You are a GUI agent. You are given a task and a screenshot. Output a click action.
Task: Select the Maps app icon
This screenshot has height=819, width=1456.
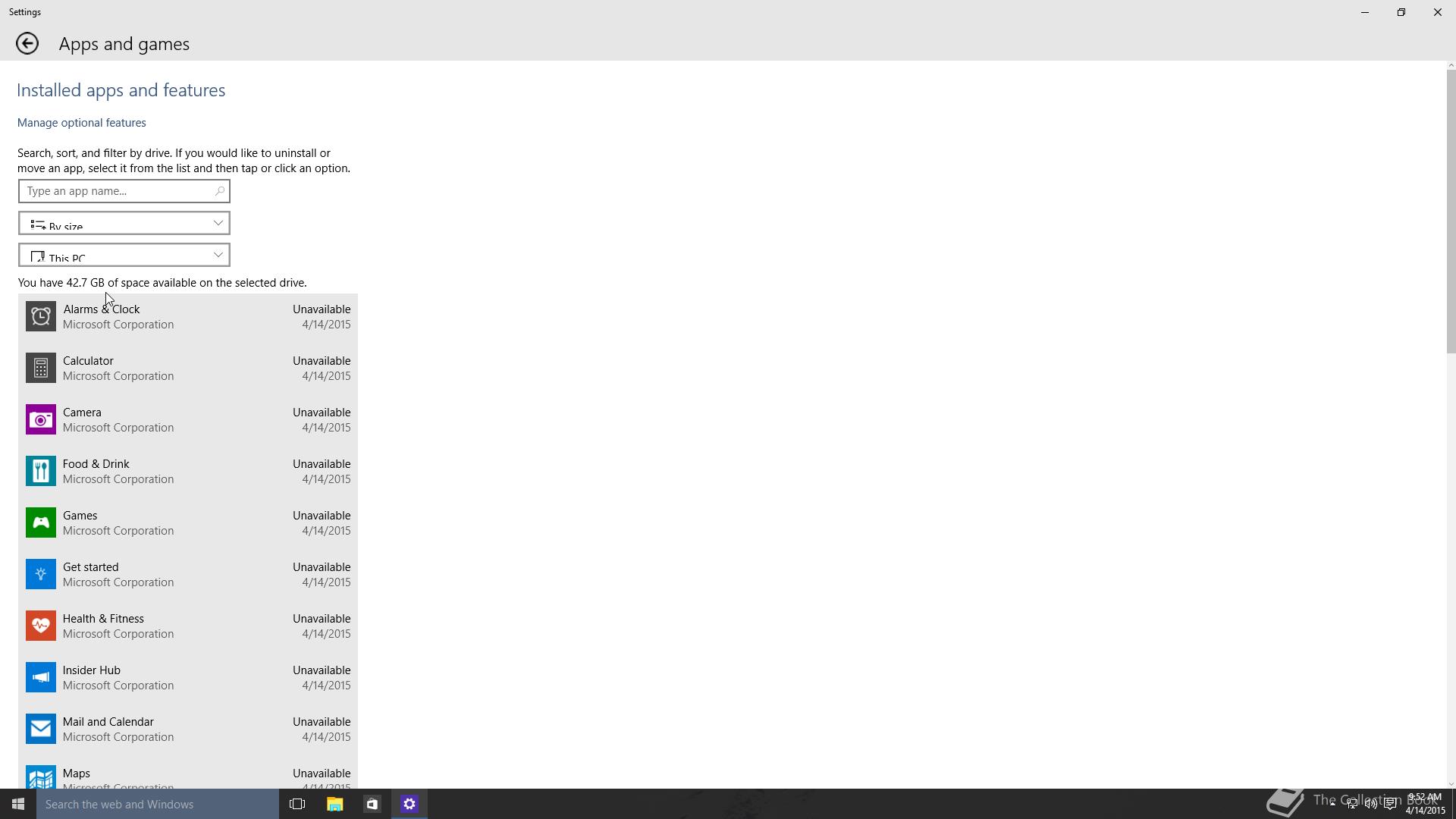coord(41,777)
